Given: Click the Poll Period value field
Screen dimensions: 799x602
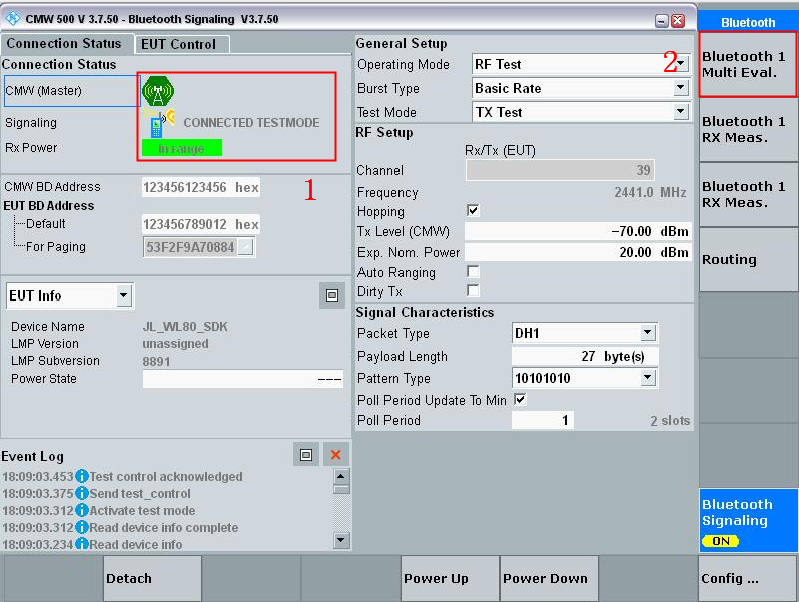Looking at the screenshot, I should tap(542, 420).
